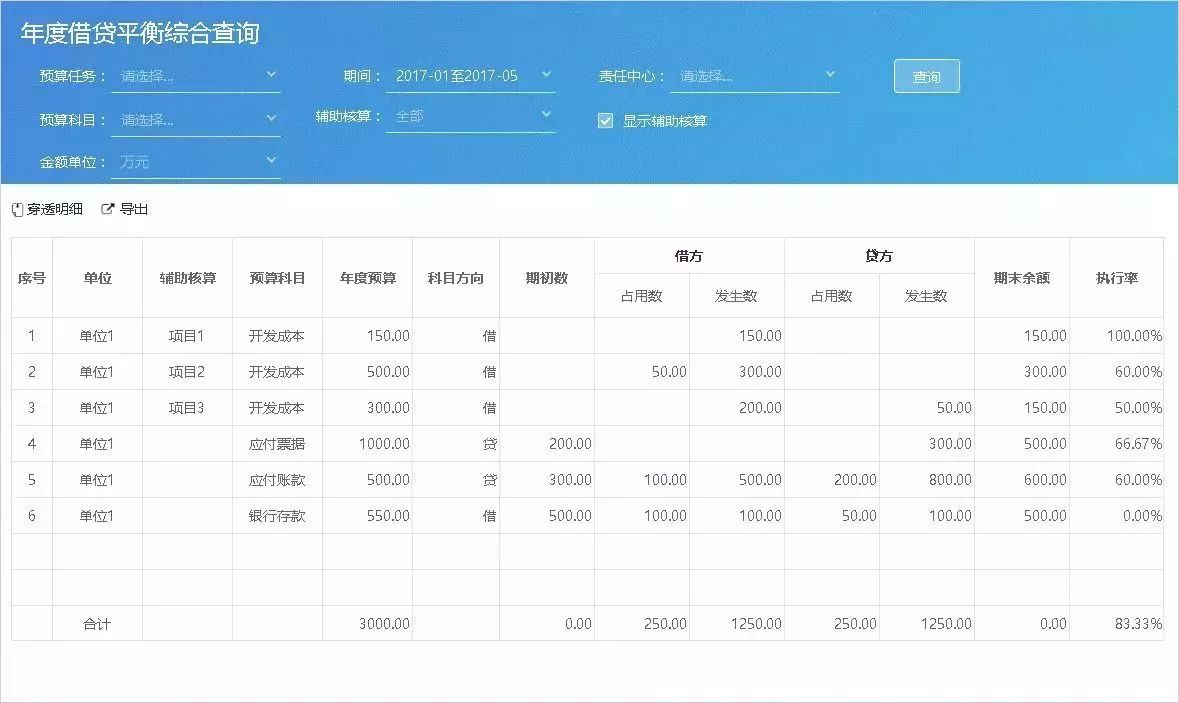The width and height of the screenshot is (1179, 703).
Task: Click the 年度预算 column header
Action: point(367,278)
